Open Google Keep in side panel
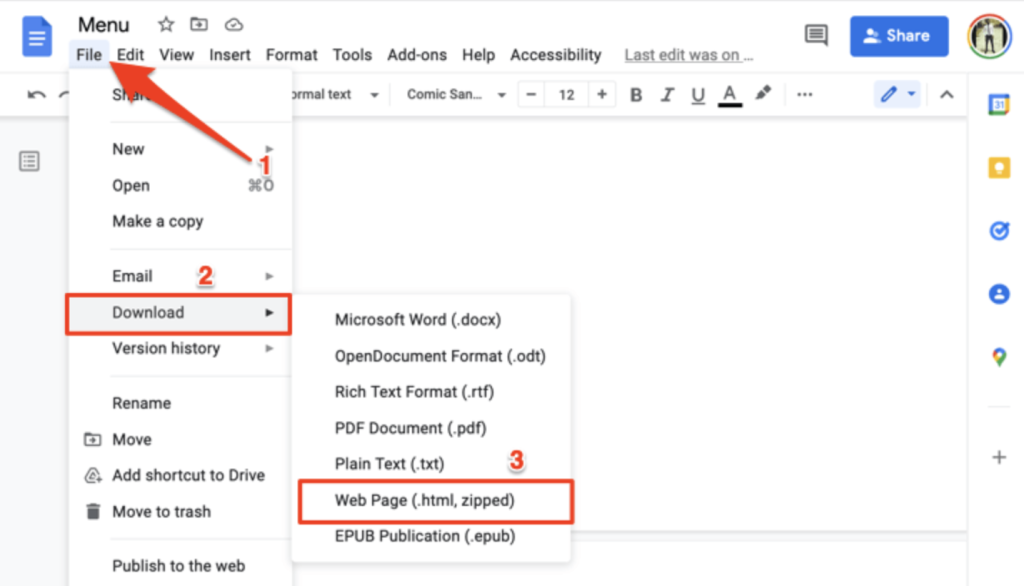Screen dimensions: 1024x586 [x=999, y=168]
